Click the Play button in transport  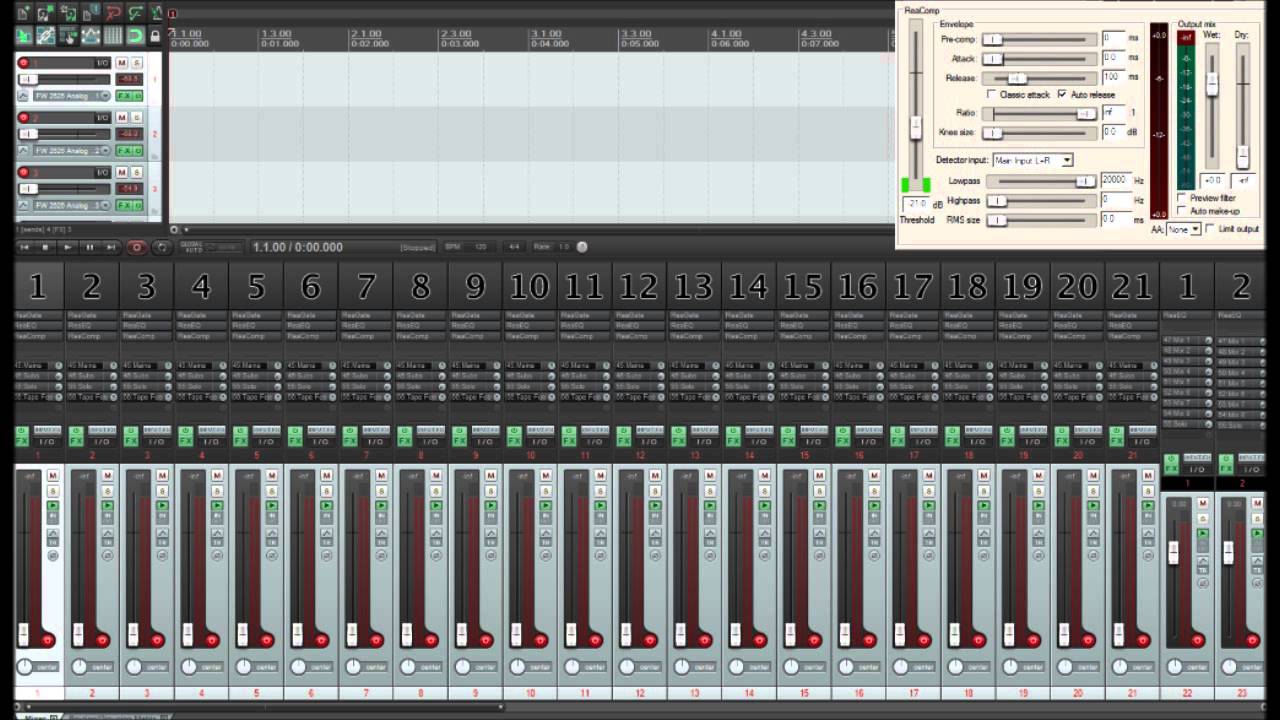[x=67, y=247]
